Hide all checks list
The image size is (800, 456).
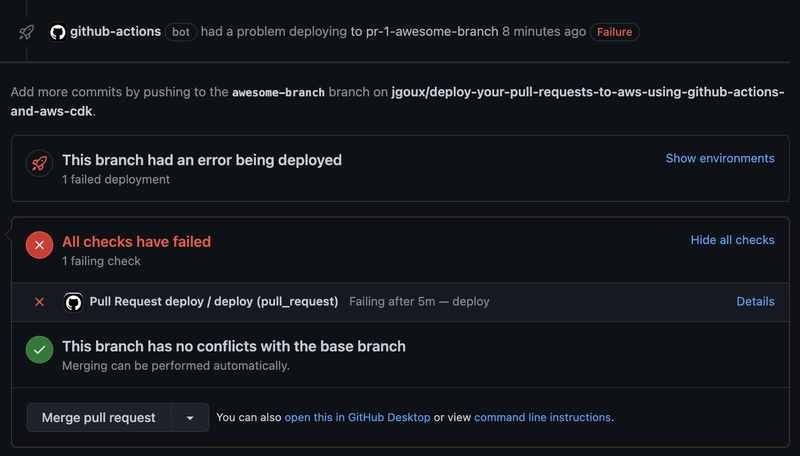(732, 240)
